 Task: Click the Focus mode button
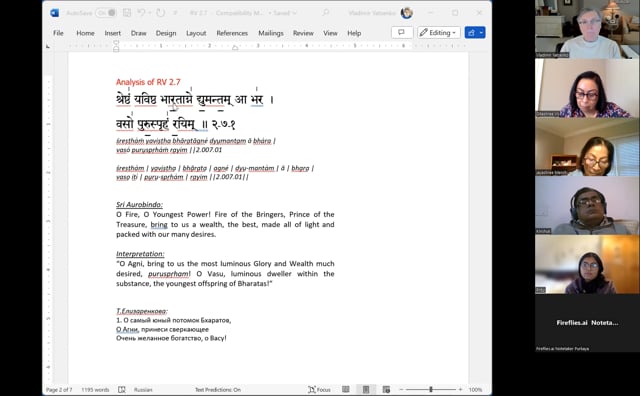[x=319, y=389]
